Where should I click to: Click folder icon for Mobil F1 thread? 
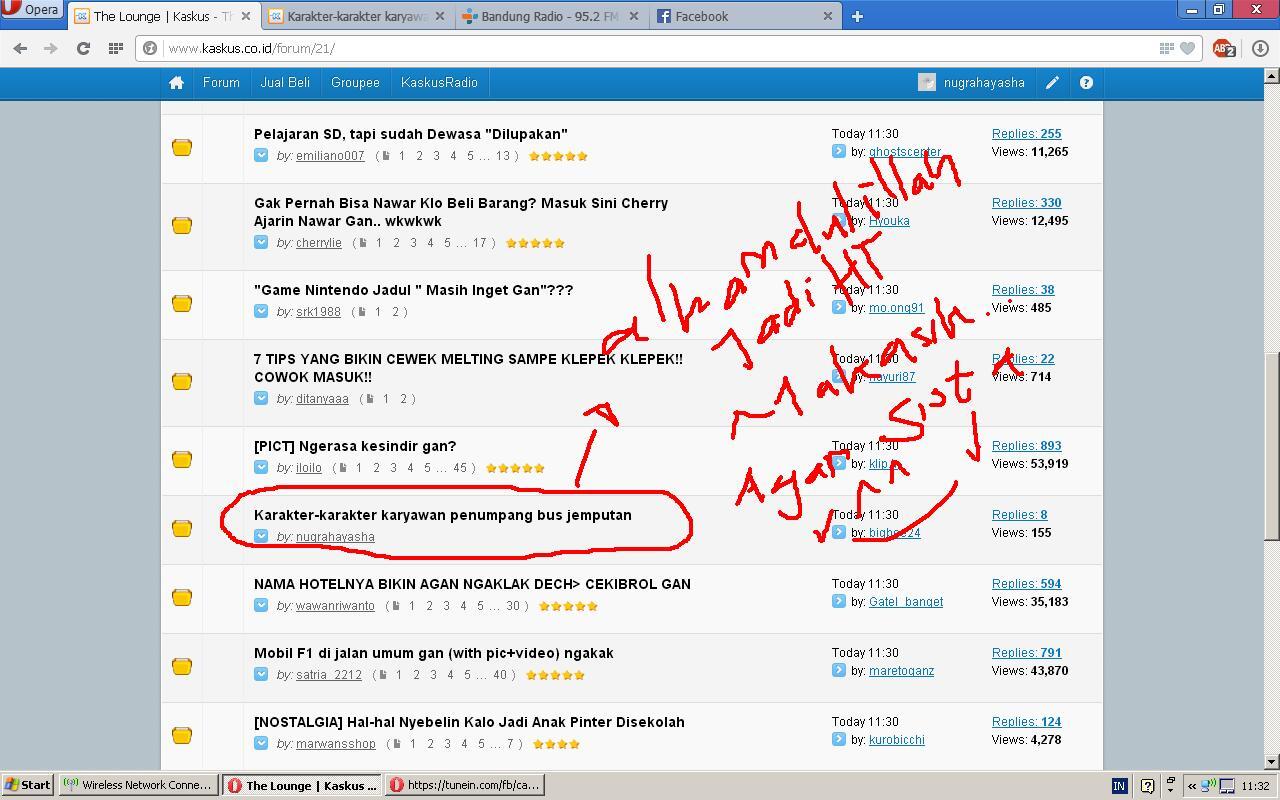[181, 666]
